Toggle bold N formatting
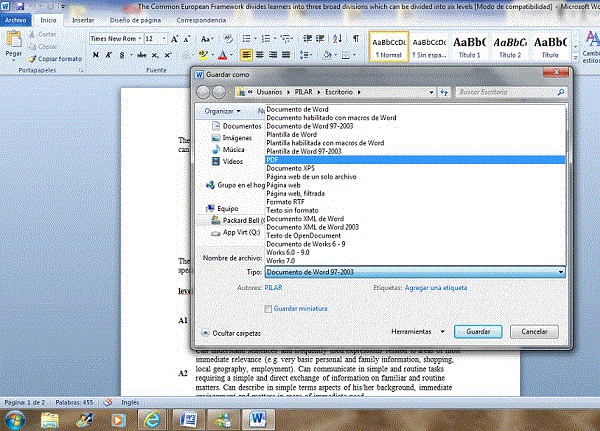The image size is (600, 431). pyautogui.click(x=96, y=55)
